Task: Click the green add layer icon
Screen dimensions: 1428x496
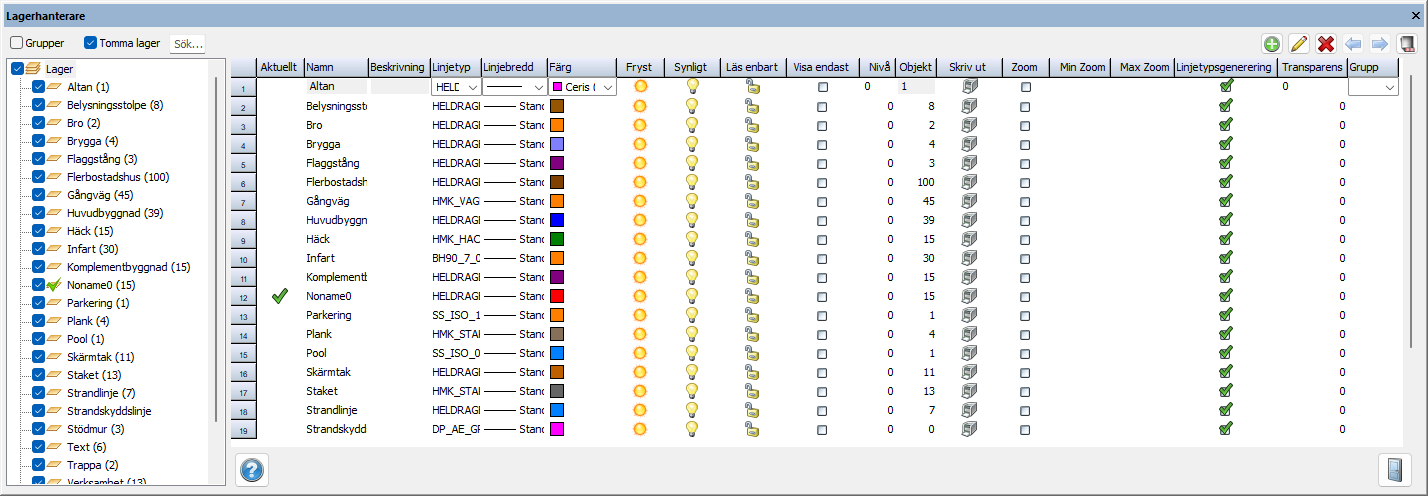Action: tap(1272, 44)
